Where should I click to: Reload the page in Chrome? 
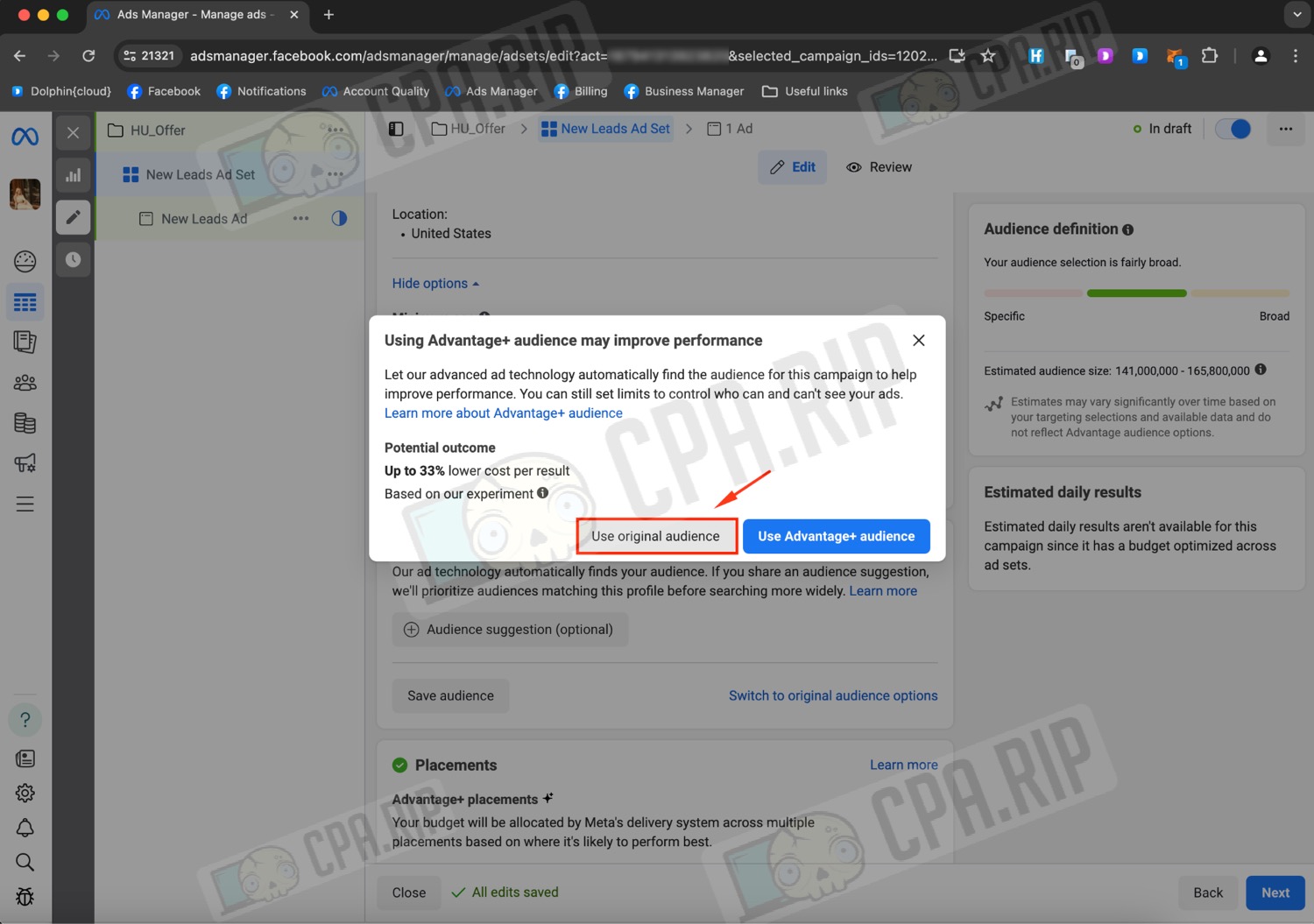click(88, 56)
